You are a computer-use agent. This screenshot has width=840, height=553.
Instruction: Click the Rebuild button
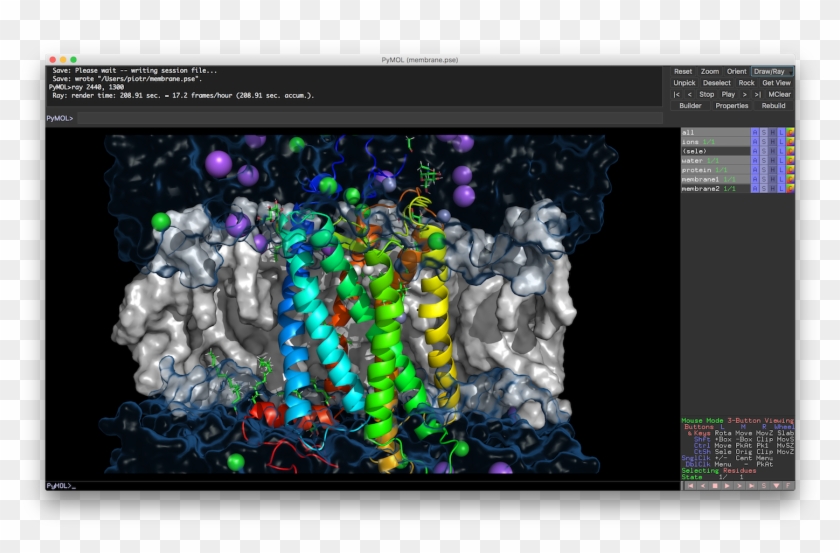click(x=774, y=106)
